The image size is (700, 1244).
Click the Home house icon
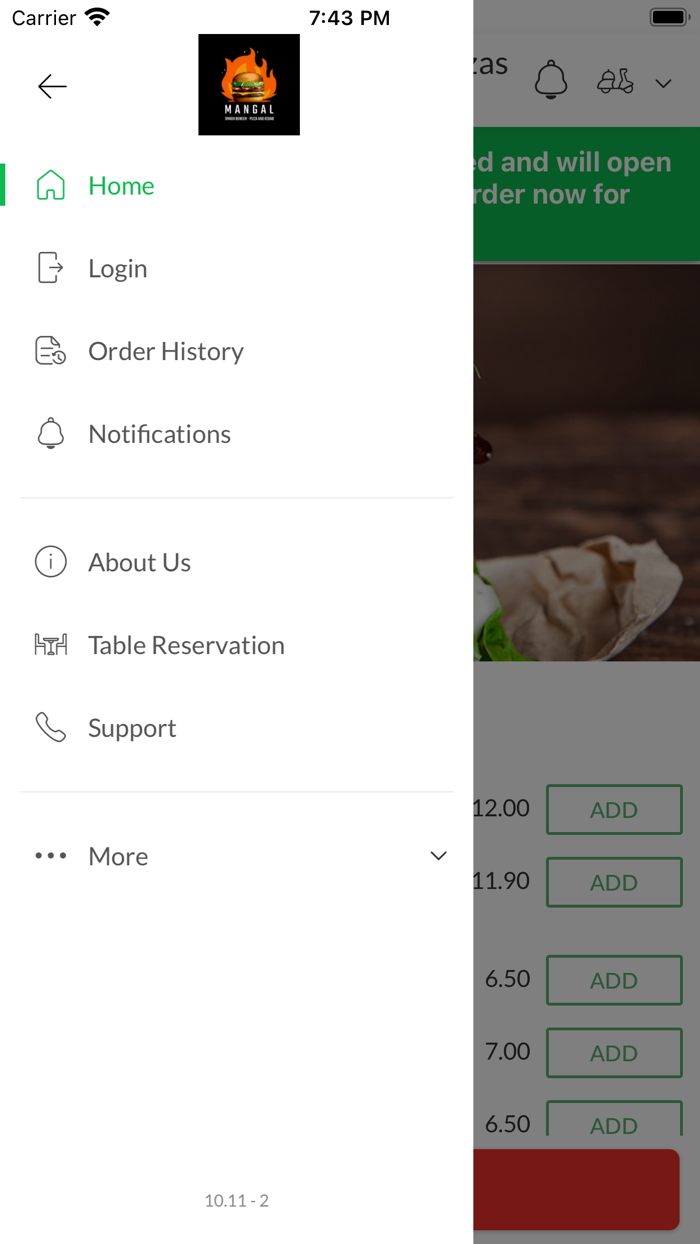[50, 185]
